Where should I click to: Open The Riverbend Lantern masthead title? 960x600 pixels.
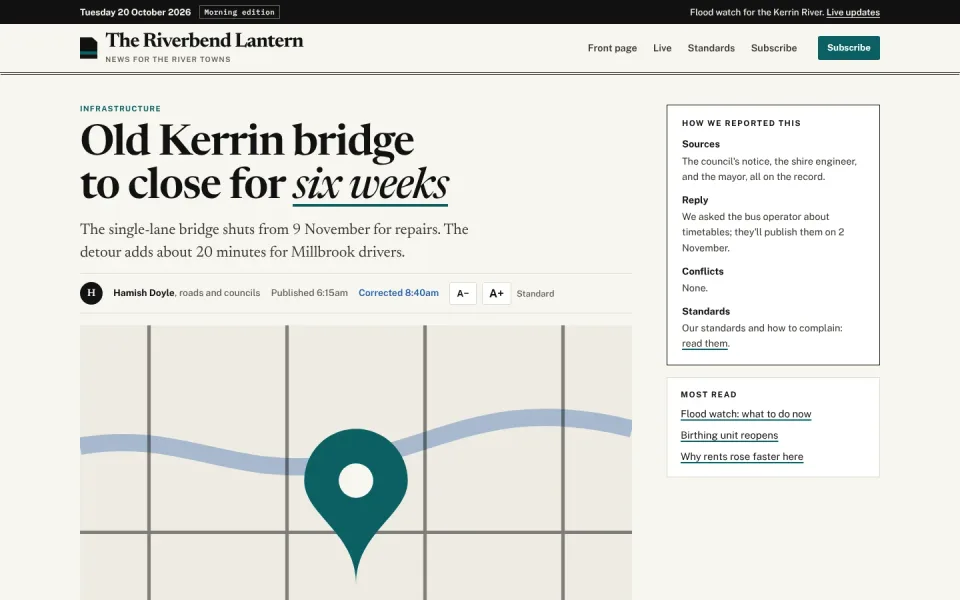click(x=204, y=40)
